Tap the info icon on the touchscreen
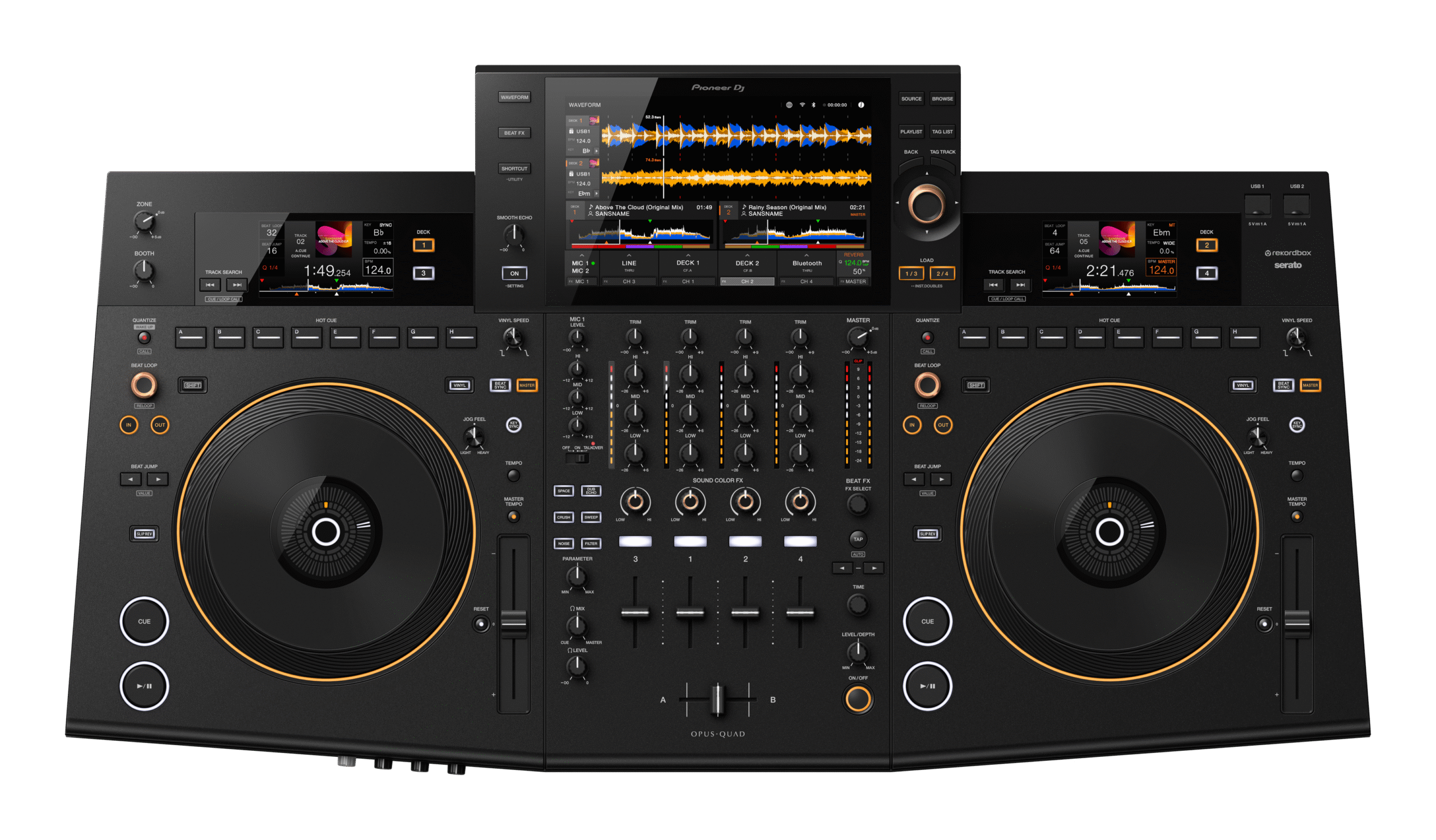 click(861, 105)
